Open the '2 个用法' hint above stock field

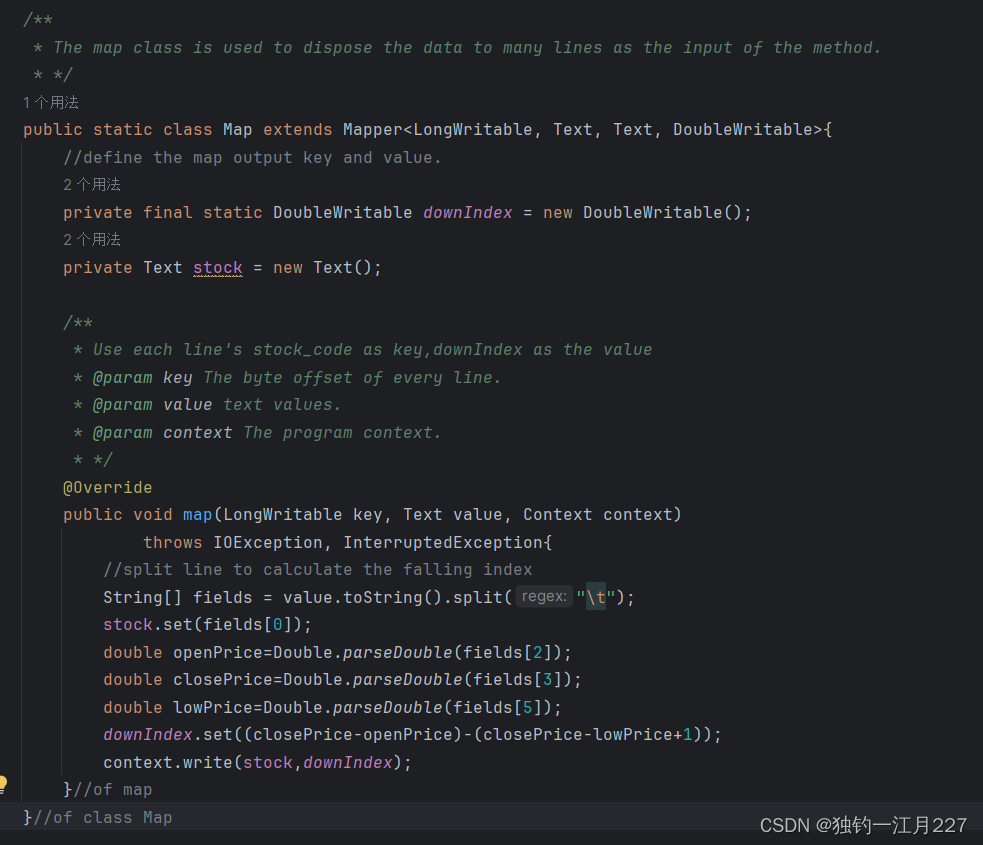tap(92, 239)
